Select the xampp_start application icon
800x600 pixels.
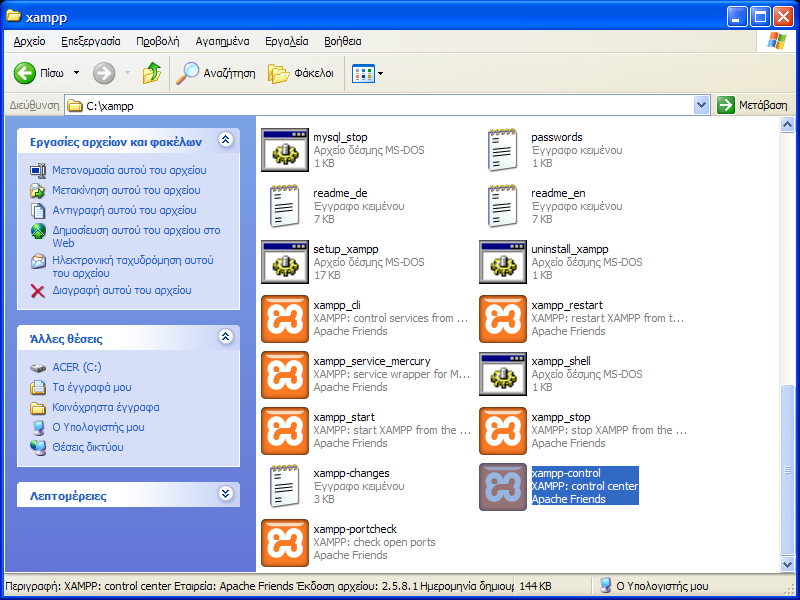coord(285,431)
